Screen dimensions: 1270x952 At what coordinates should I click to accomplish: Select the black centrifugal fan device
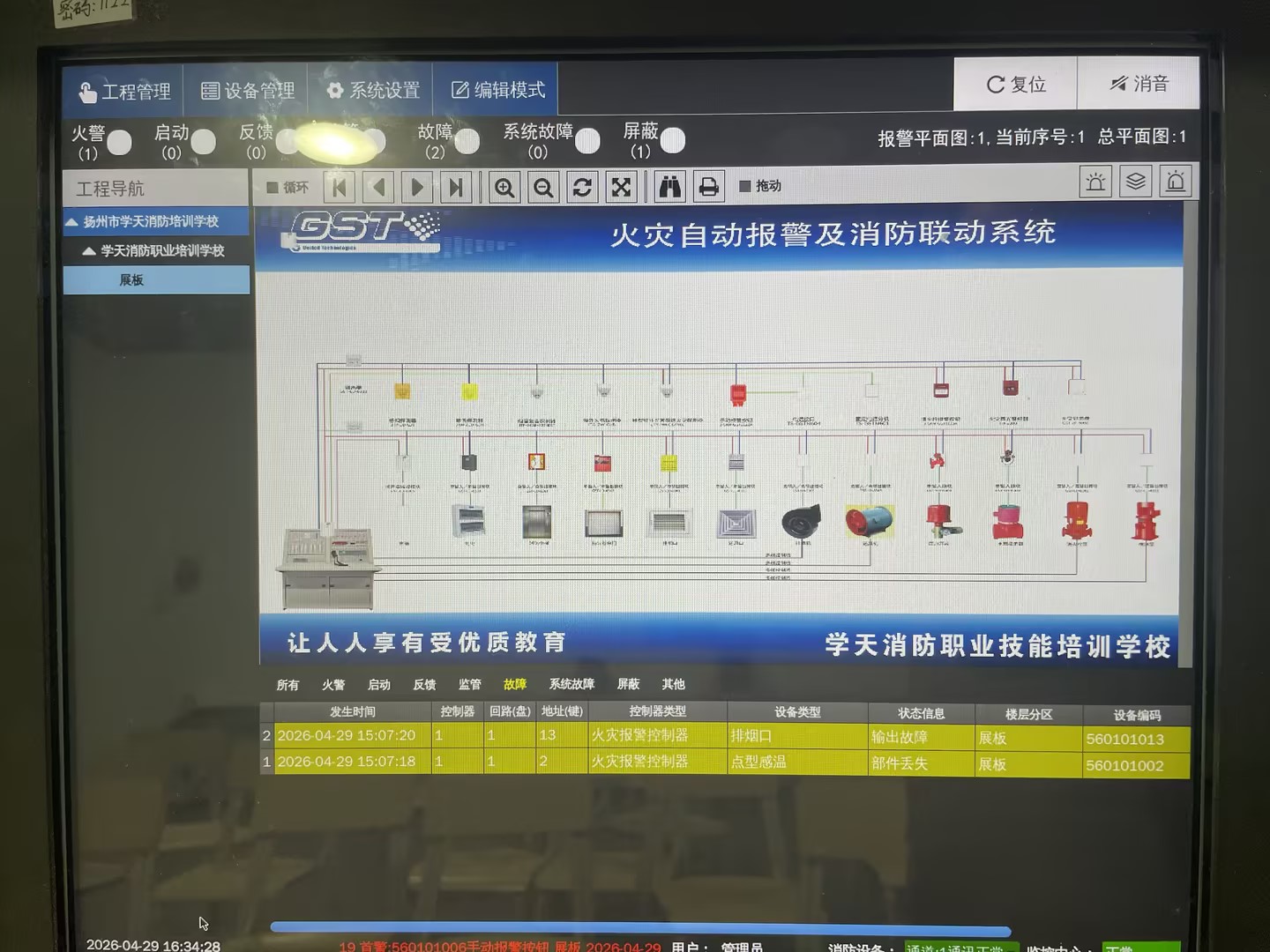pos(802,522)
